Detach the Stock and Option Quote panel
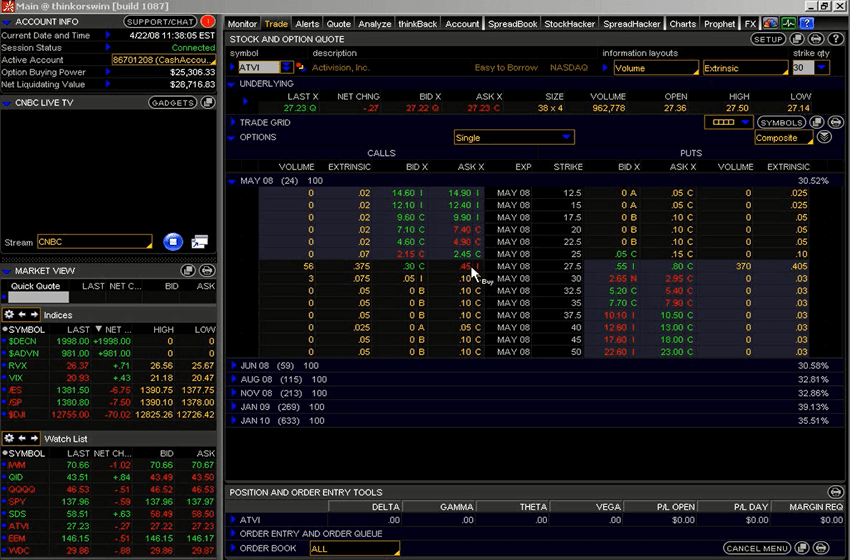The width and height of the screenshot is (850, 560). pyautogui.click(x=797, y=39)
